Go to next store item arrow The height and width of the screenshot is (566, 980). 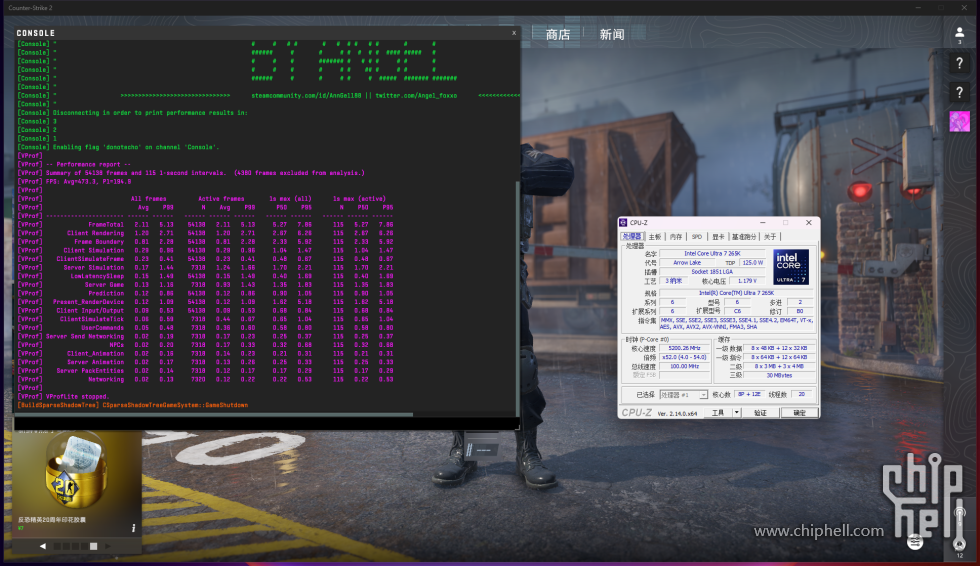(x=108, y=546)
